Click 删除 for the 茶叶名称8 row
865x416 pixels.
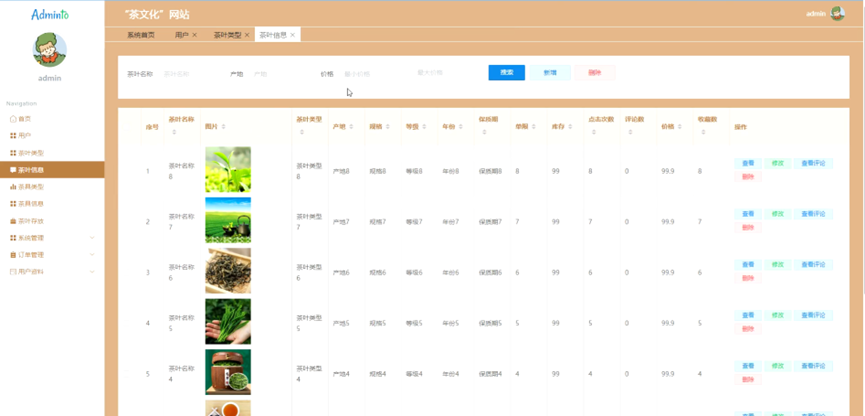point(748,177)
